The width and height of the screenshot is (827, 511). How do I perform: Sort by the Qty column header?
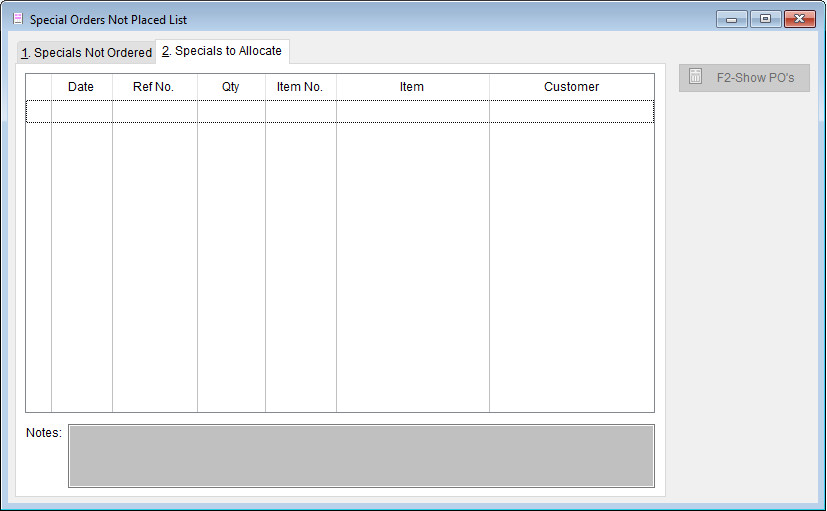tap(231, 86)
